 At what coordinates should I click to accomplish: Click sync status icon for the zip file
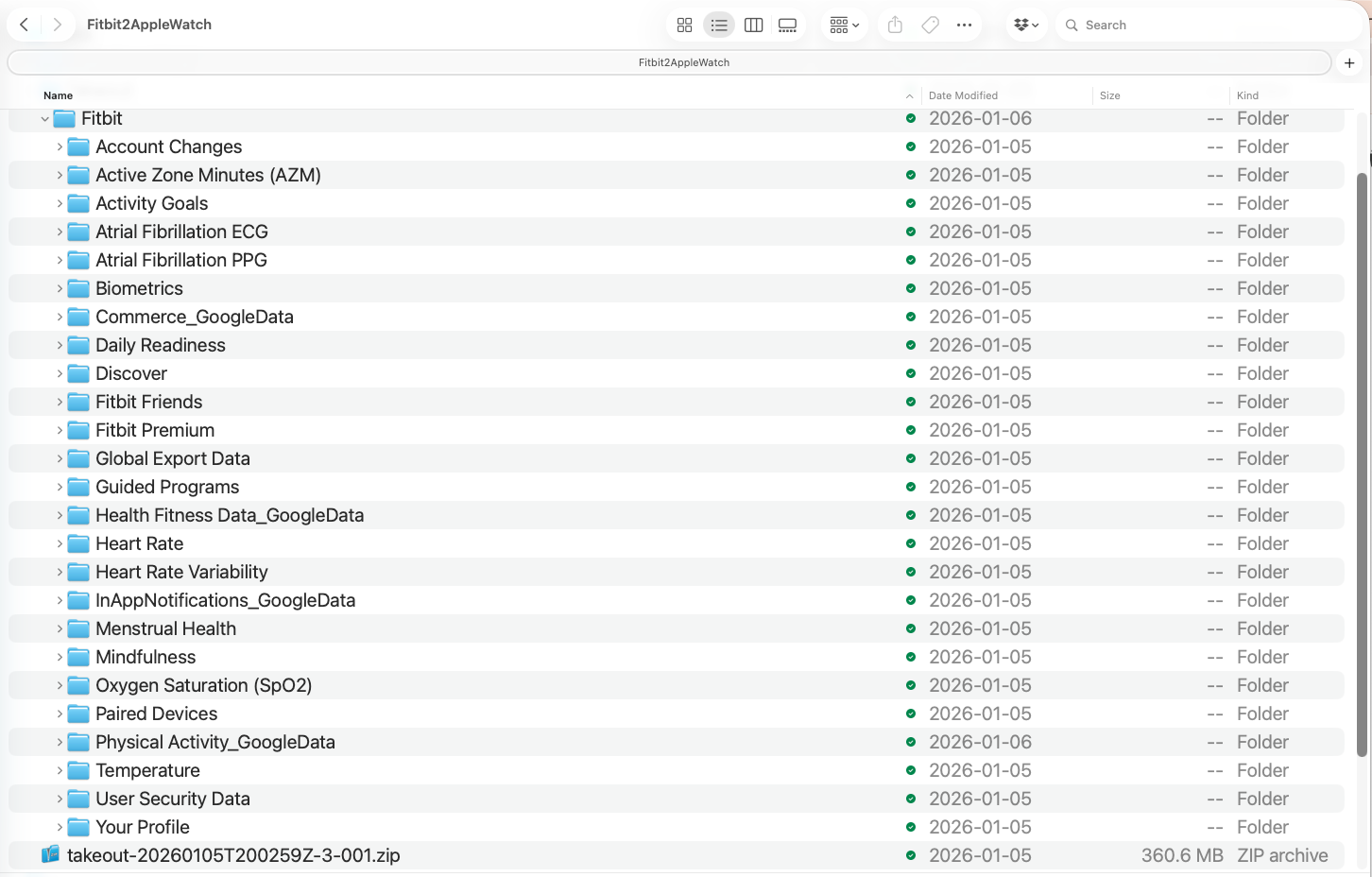pos(911,855)
